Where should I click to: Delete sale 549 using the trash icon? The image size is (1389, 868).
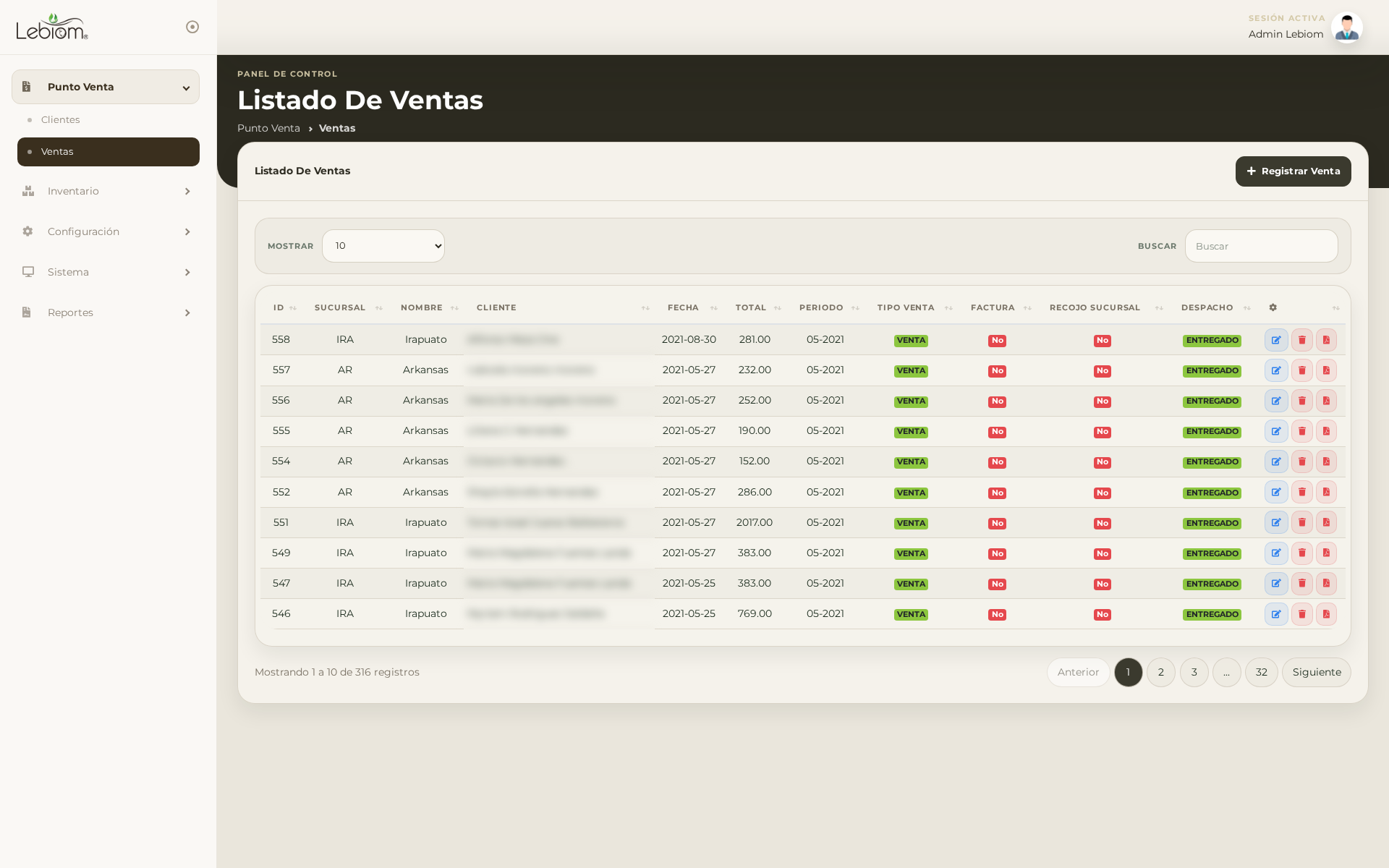[1301, 553]
